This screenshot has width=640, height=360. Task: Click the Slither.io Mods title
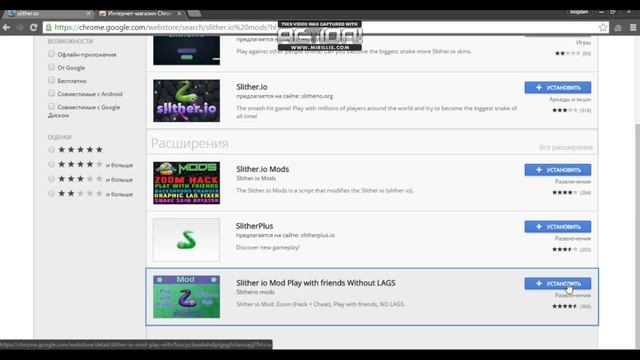262,169
